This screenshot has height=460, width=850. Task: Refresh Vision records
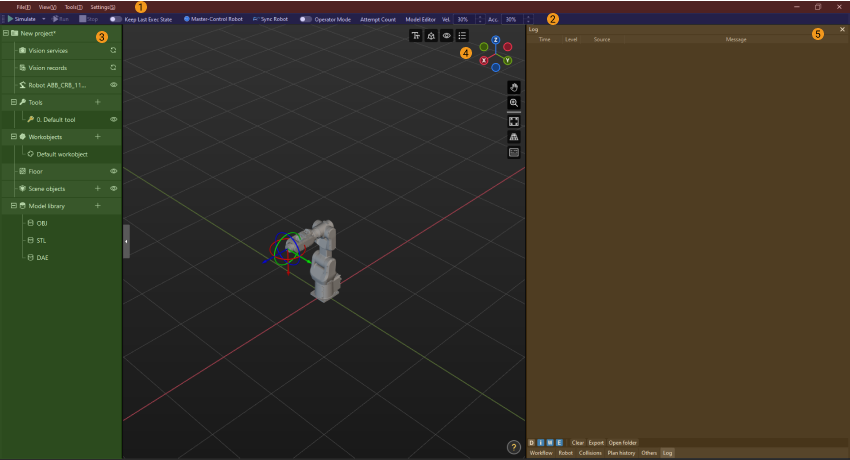tap(113, 68)
